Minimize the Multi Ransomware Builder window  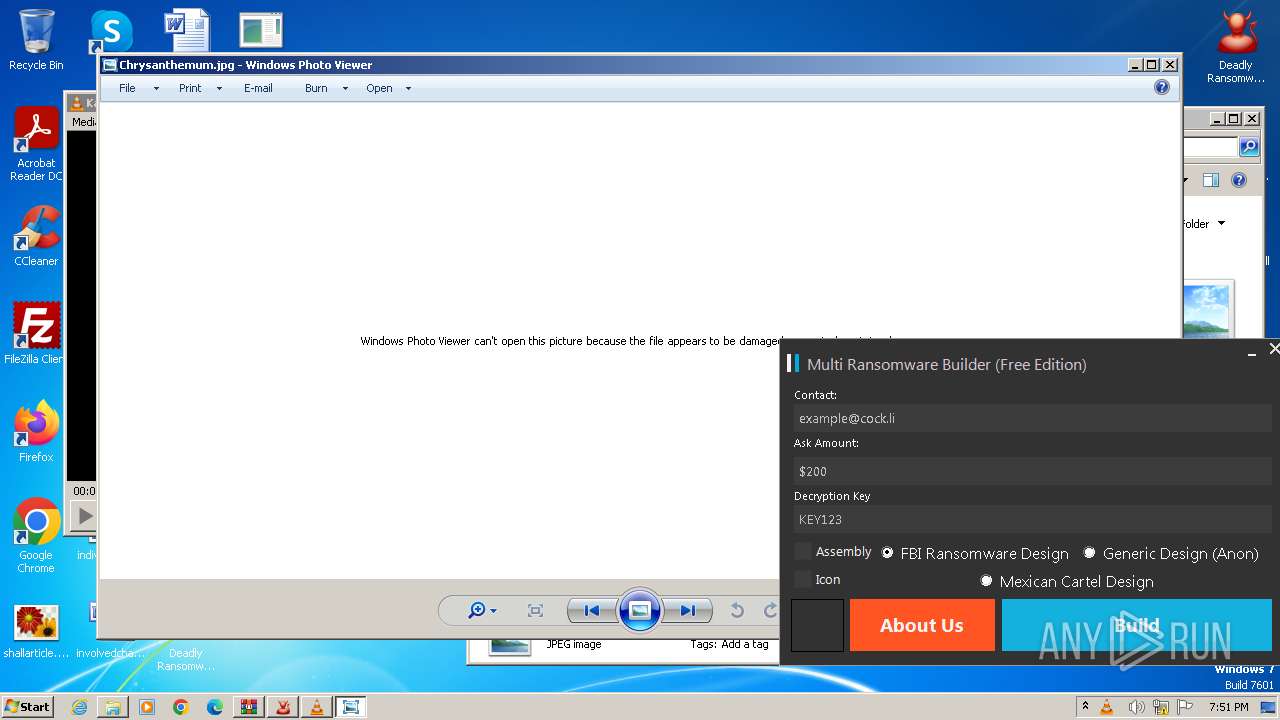point(1252,352)
